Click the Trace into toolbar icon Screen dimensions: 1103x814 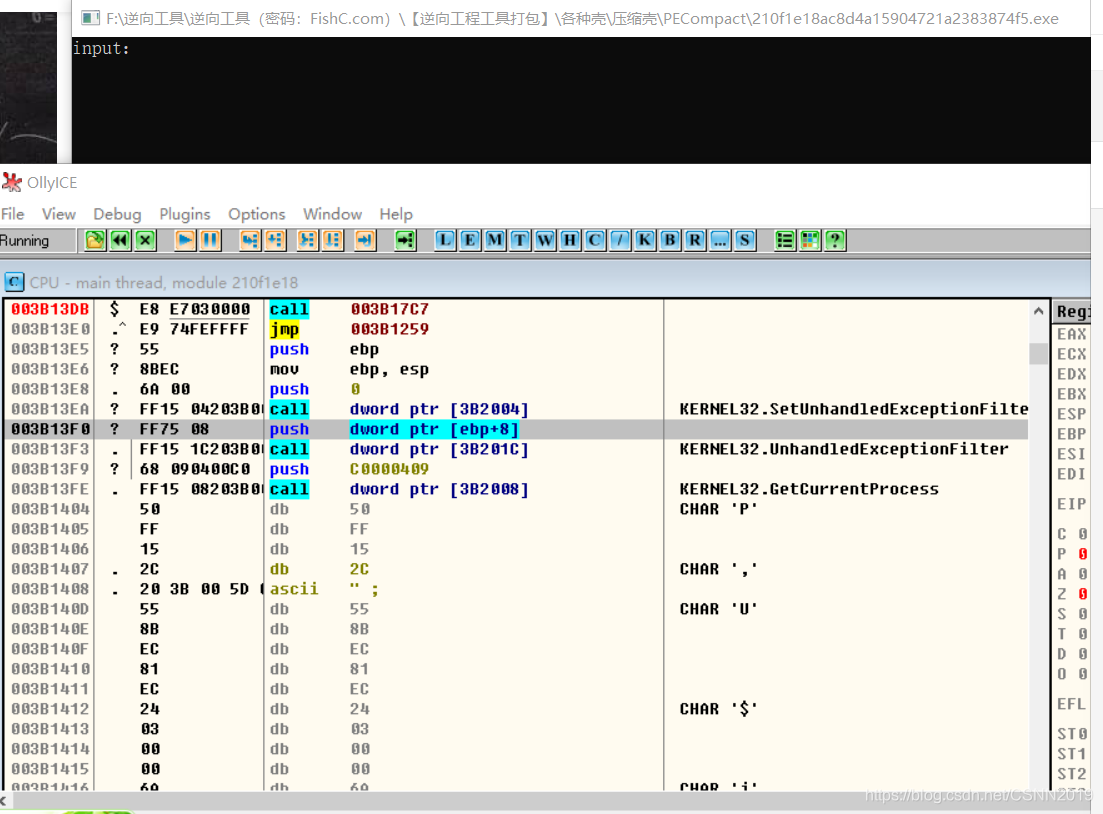point(307,241)
